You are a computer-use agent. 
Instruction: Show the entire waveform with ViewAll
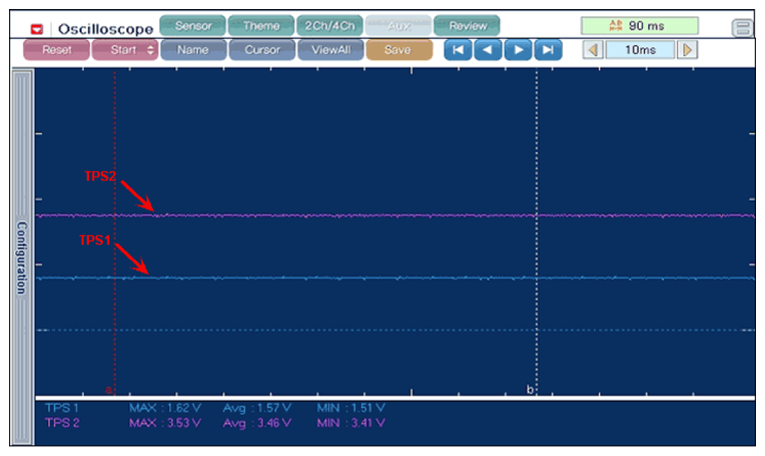331,50
